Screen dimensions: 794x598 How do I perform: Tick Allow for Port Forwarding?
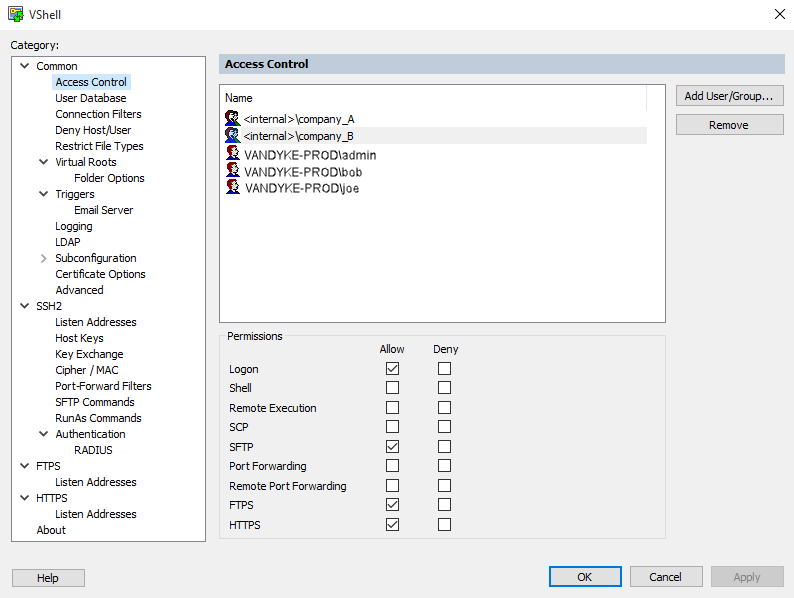[x=393, y=466]
